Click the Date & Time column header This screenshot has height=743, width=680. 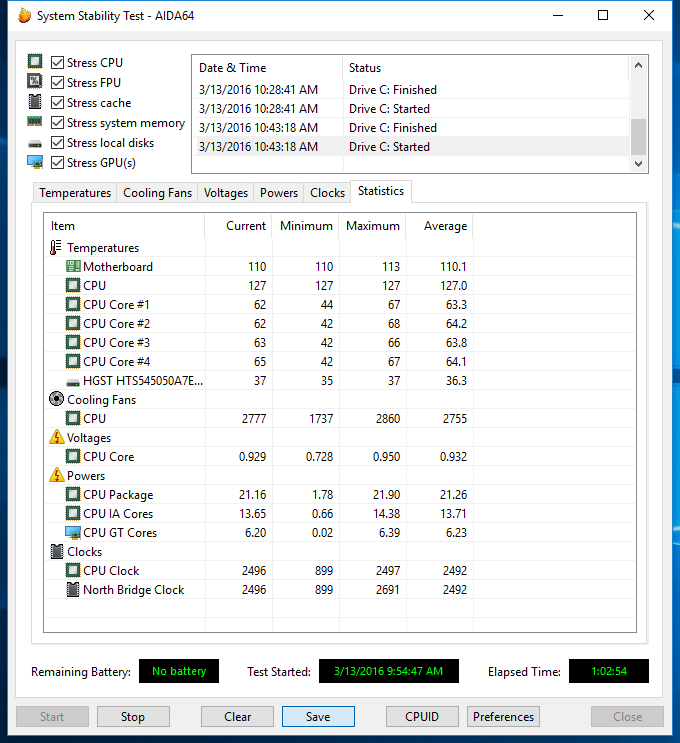point(267,68)
